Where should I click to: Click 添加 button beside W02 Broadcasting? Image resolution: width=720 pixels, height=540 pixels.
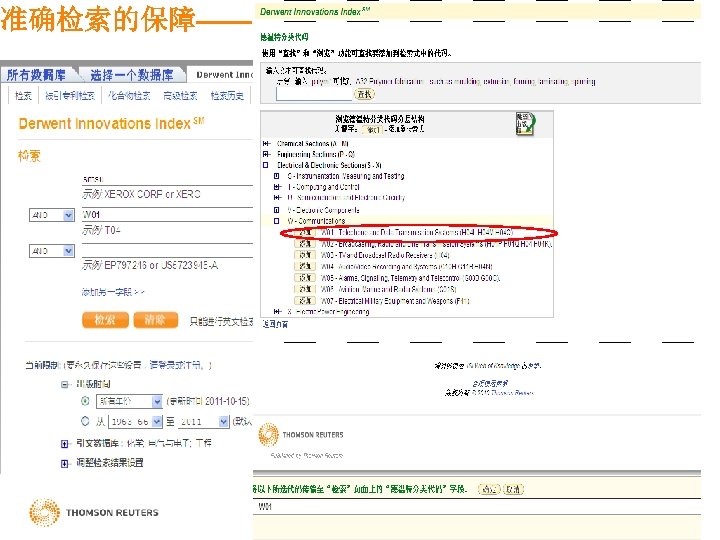(305, 244)
